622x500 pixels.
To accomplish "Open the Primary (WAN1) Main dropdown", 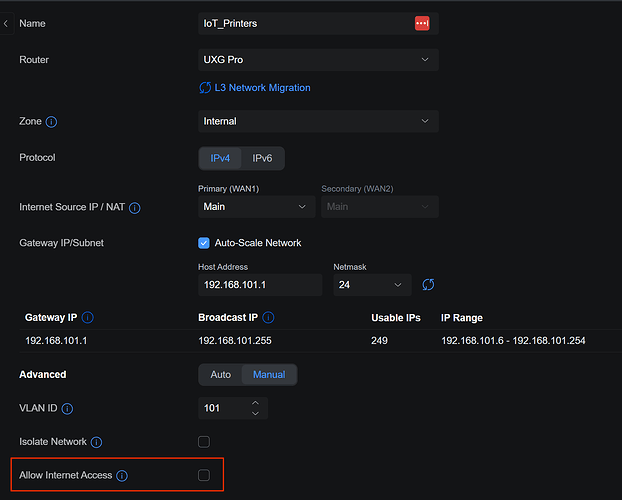I will click(257, 207).
